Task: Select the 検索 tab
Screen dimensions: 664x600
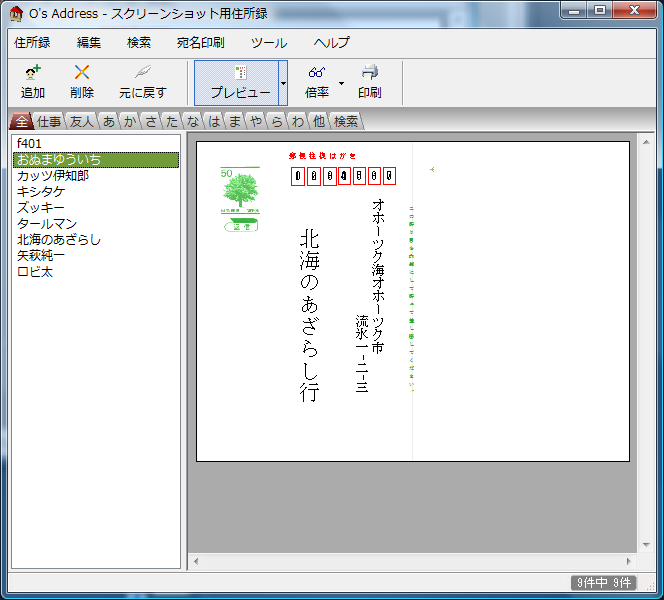Action: pyautogui.click(x=346, y=121)
